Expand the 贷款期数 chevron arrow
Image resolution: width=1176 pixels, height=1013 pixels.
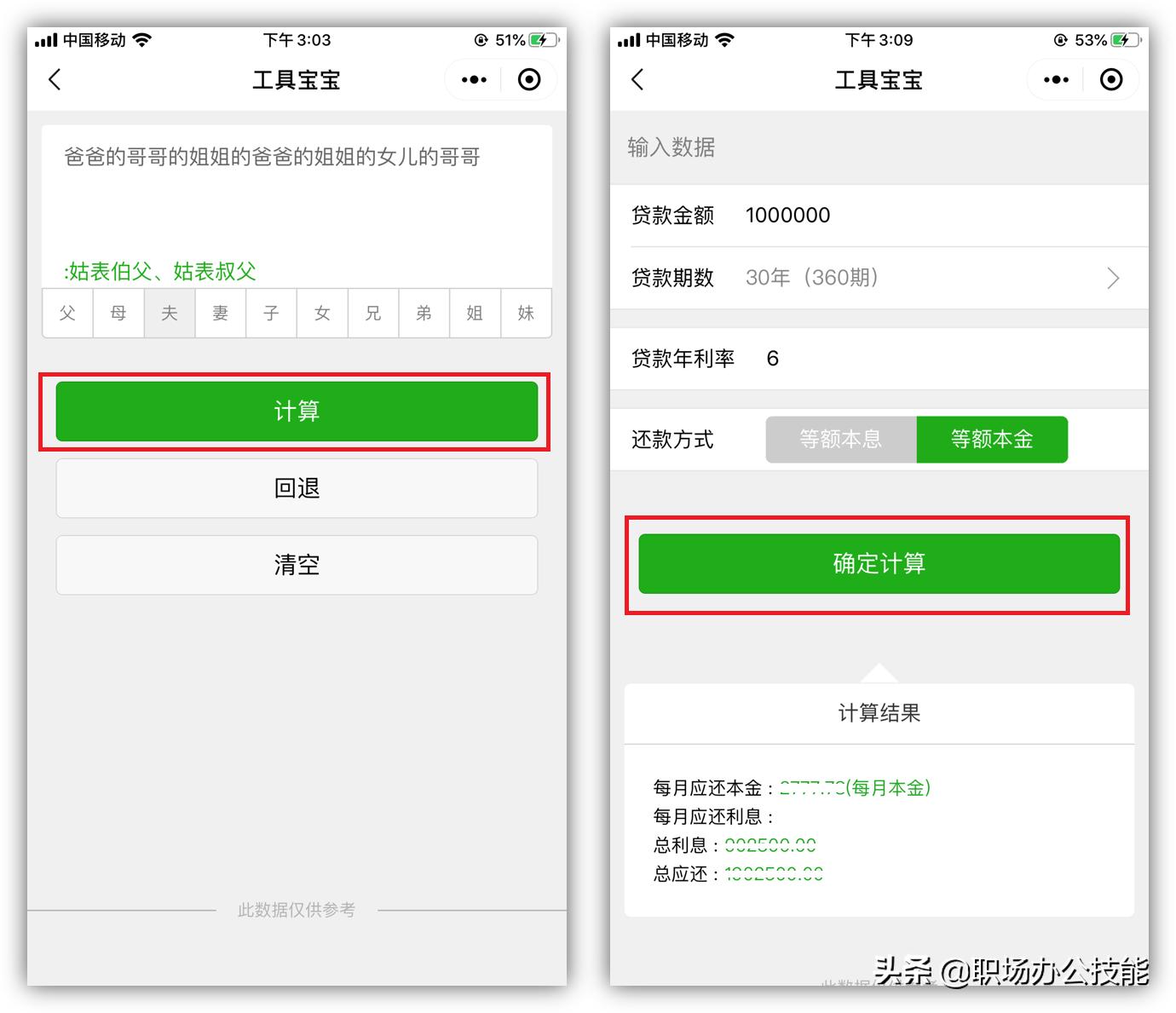(1113, 279)
